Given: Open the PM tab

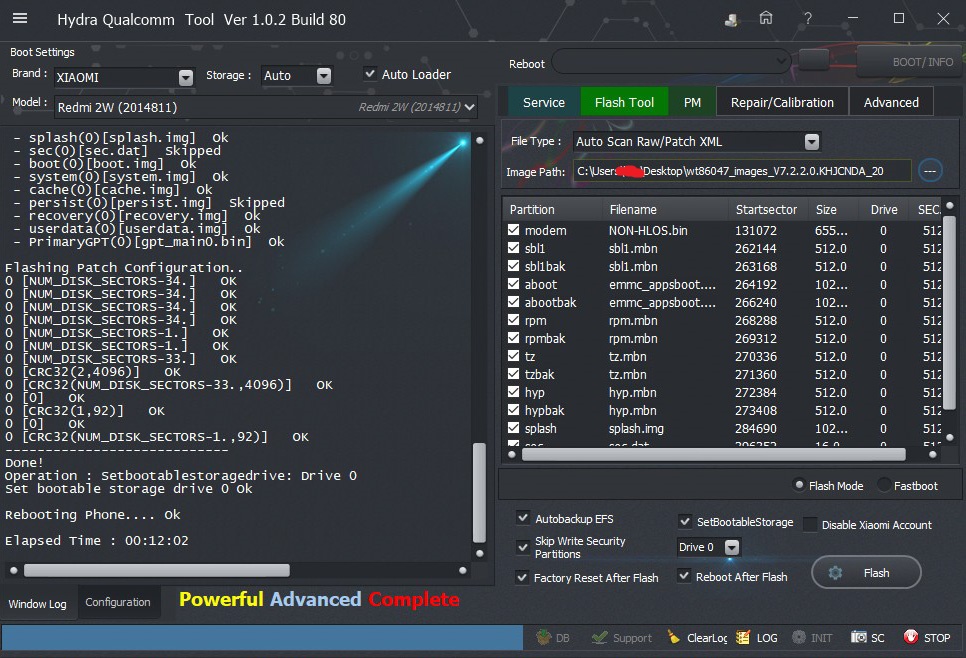Looking at the screenshot, I should tap(692, 102).
